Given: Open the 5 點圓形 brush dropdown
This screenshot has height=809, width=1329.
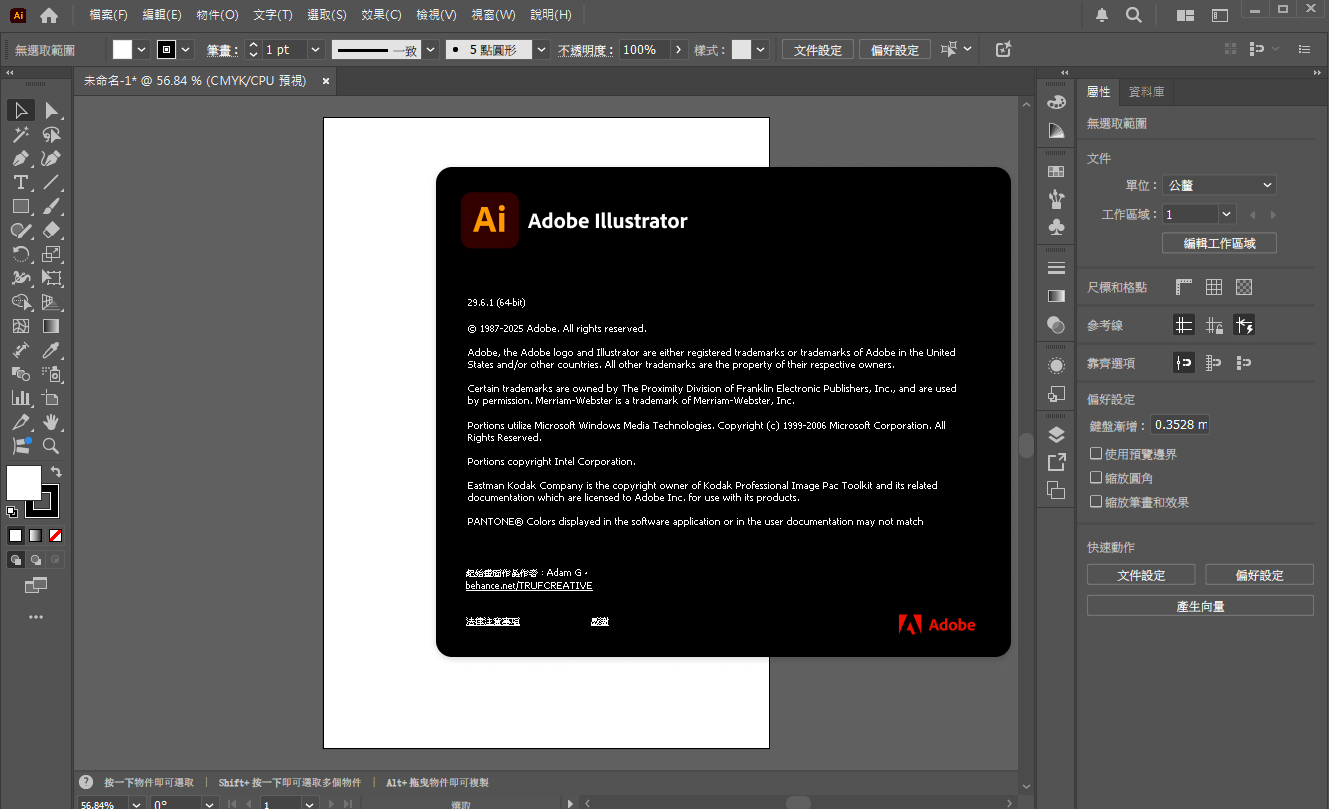Looking at the screenshot, I should tap(541, 49).
